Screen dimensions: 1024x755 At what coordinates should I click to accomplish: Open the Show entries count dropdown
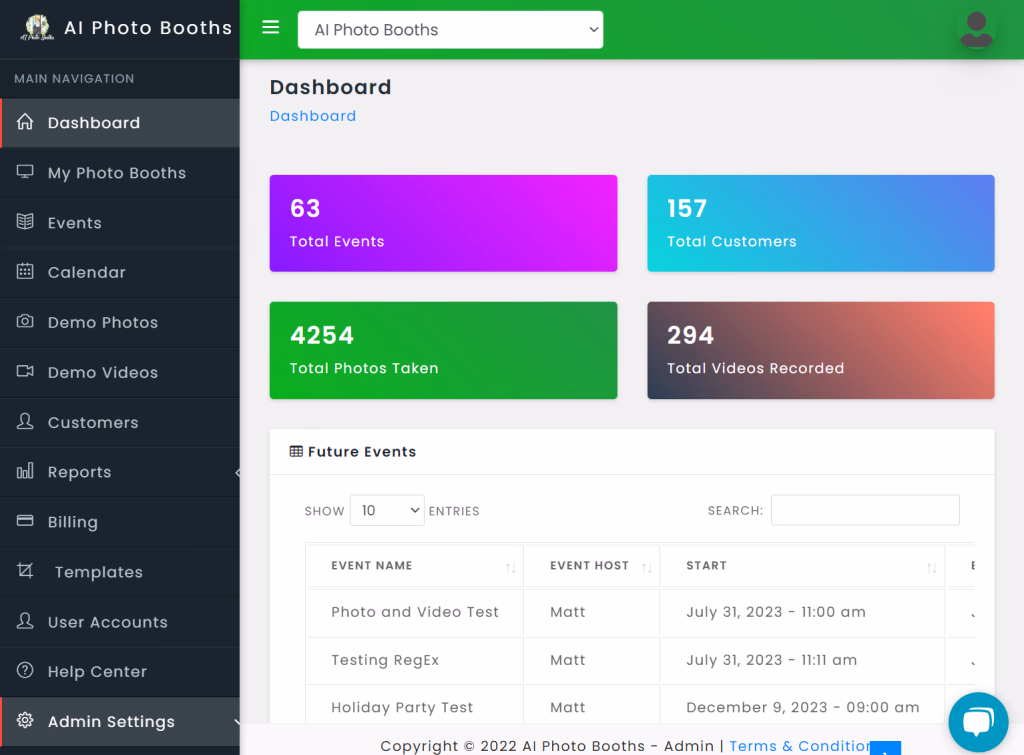point(387,510)
